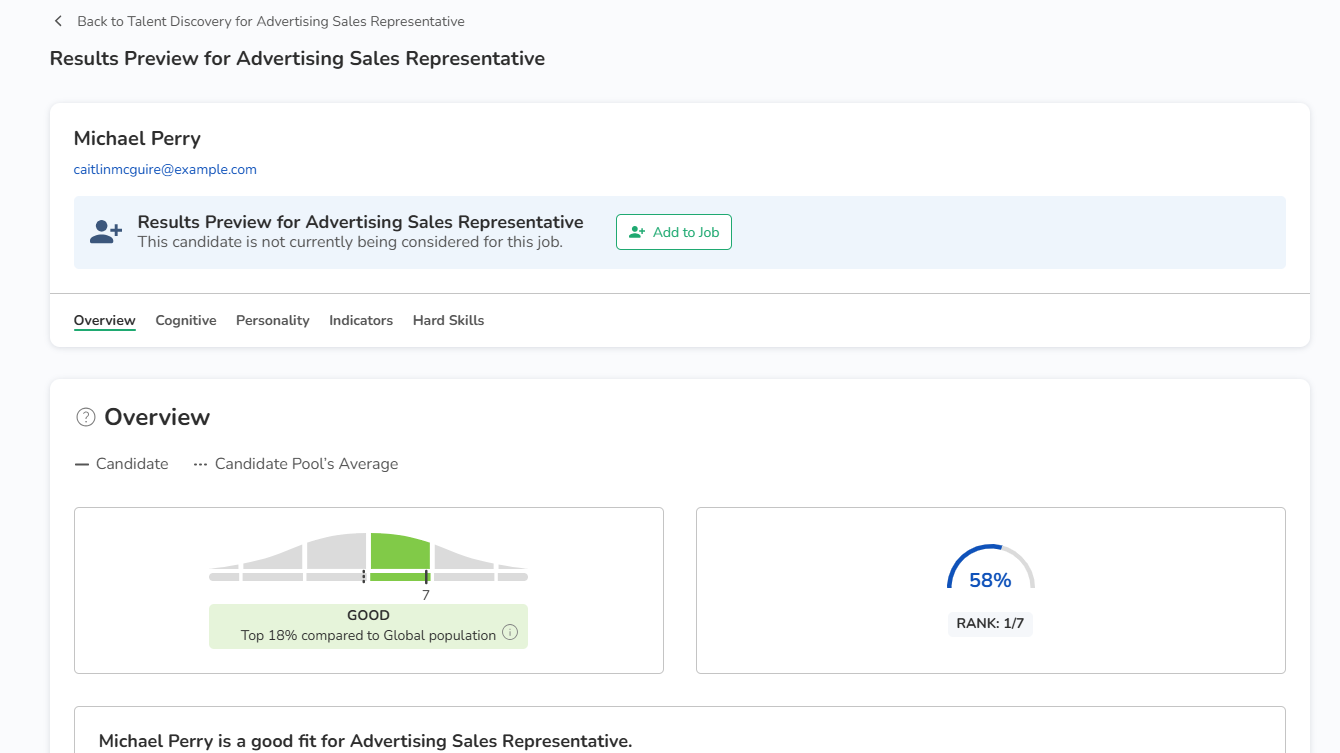1340x753 pixels.
Task: Click the dotted pool average marker on curve
Action: point(364,577)
